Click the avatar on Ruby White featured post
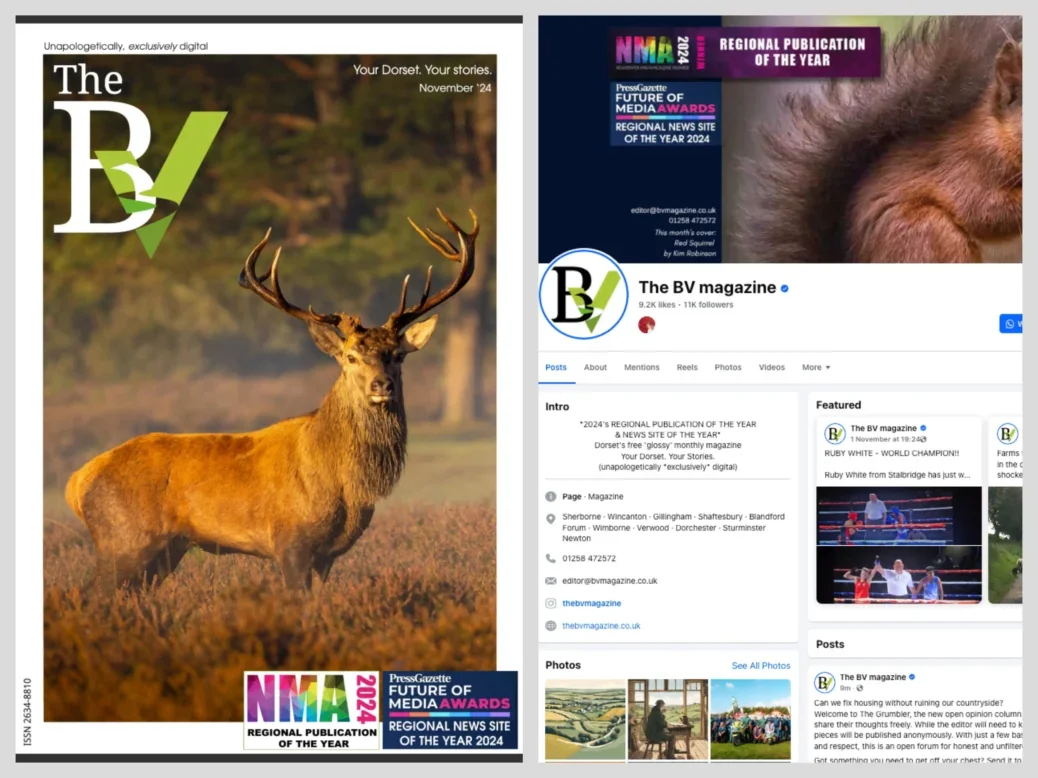The image size is (1038, 778). [x=834, y=434]
